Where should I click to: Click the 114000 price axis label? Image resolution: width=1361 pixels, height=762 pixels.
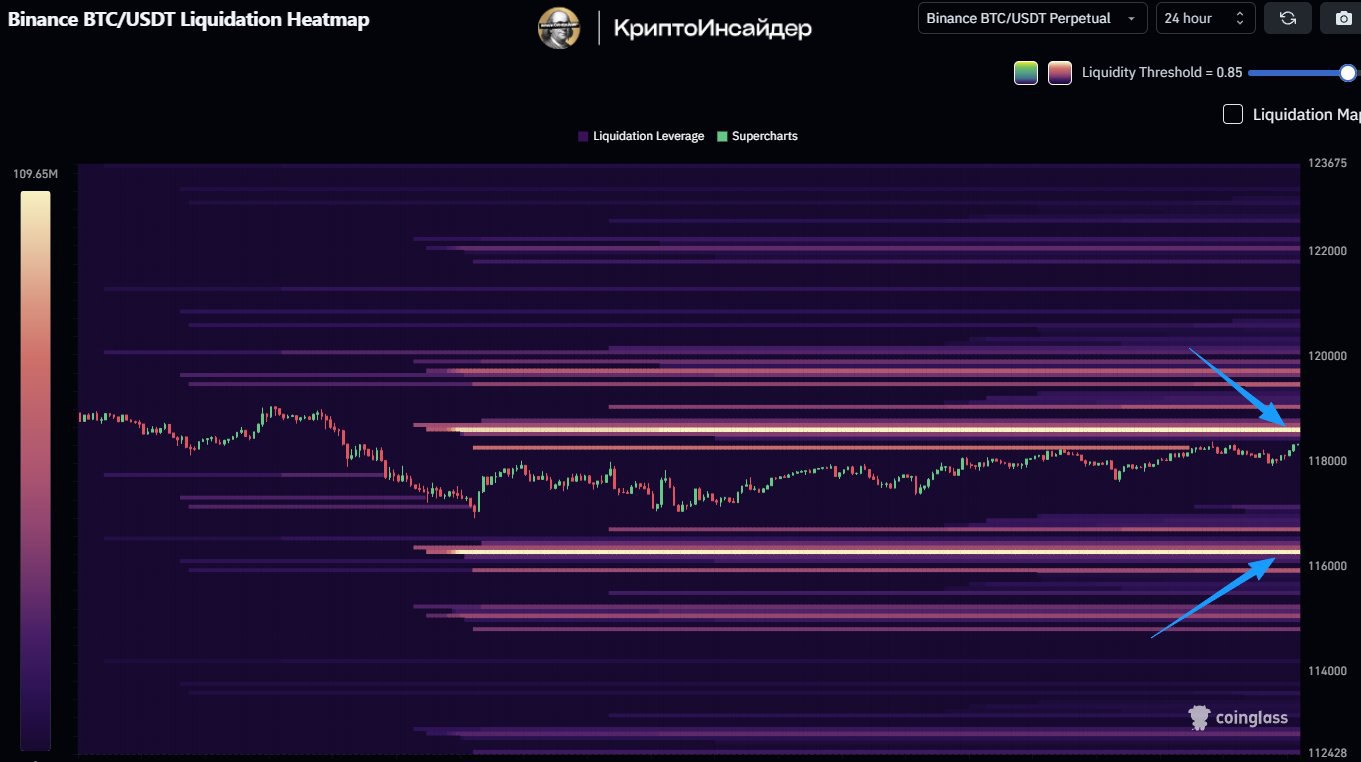point(1326,671)
